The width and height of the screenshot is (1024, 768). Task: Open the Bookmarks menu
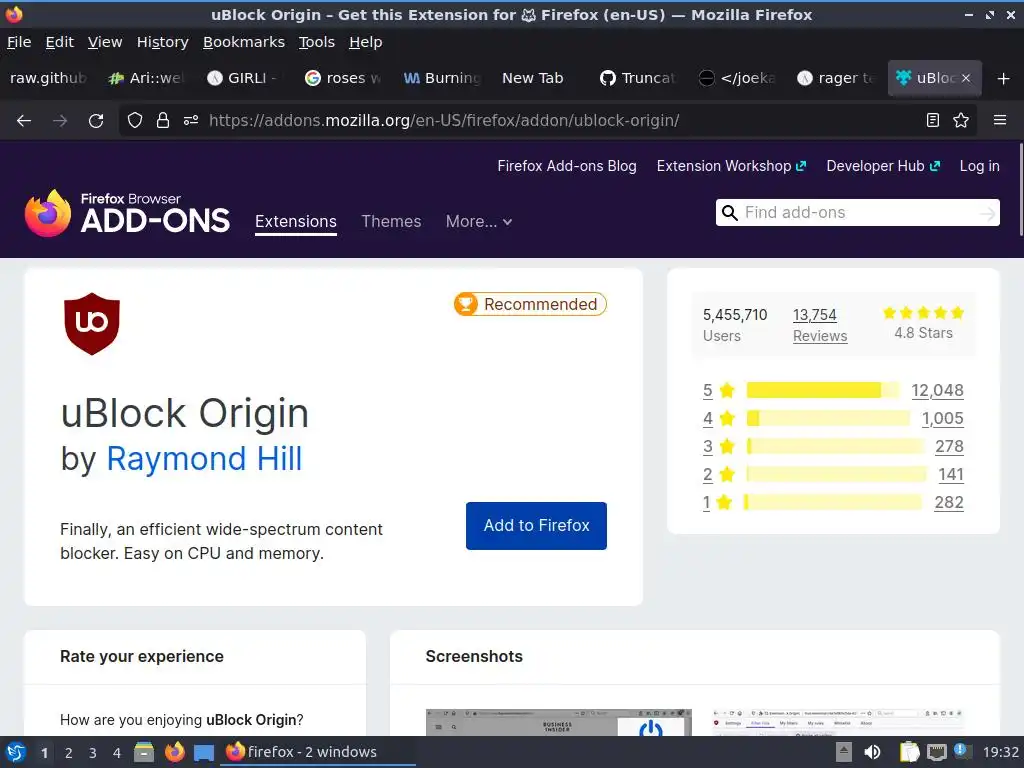(244, 42)
